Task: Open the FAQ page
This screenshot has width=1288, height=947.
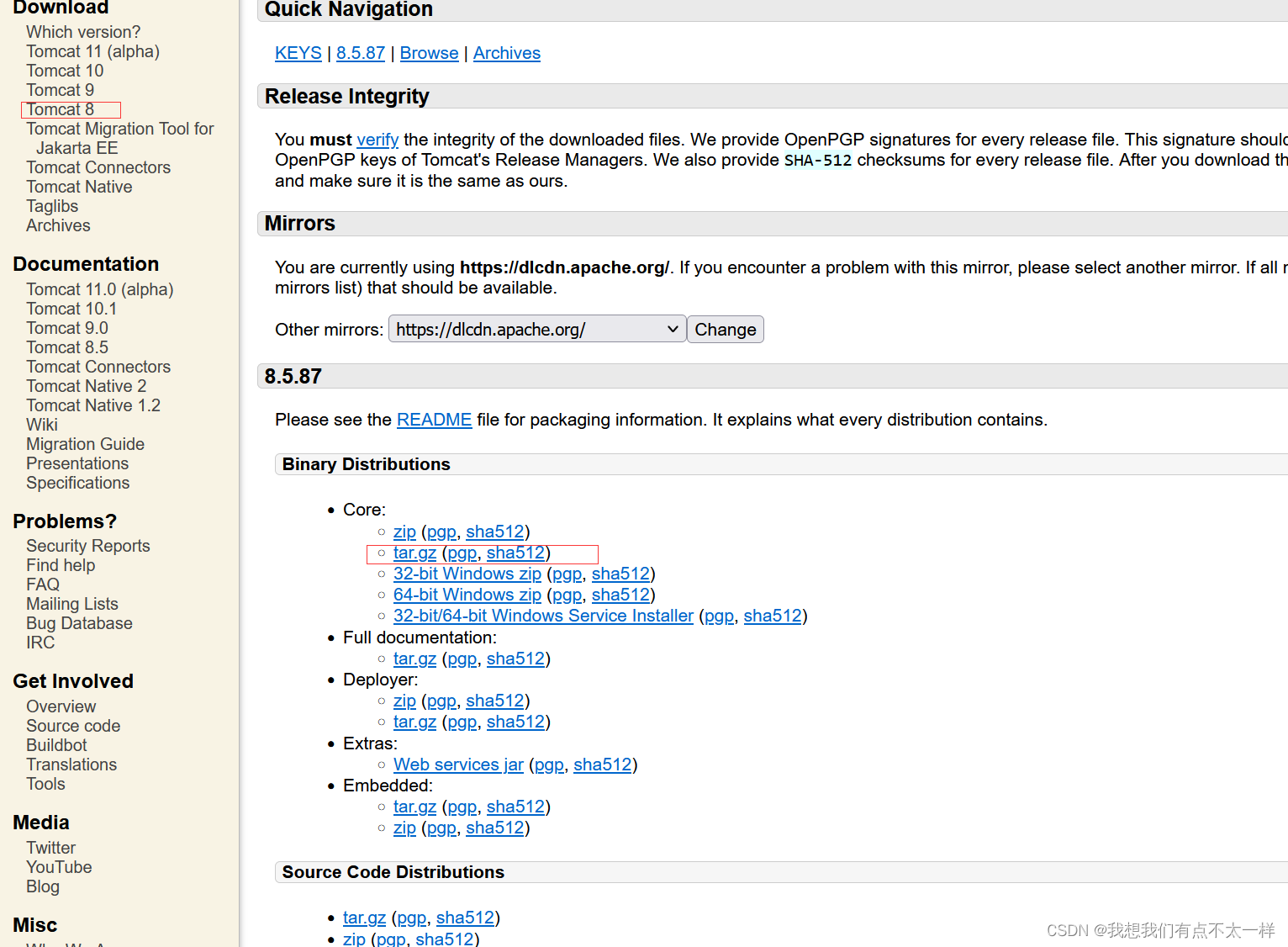Action: [x=43, y=585]
